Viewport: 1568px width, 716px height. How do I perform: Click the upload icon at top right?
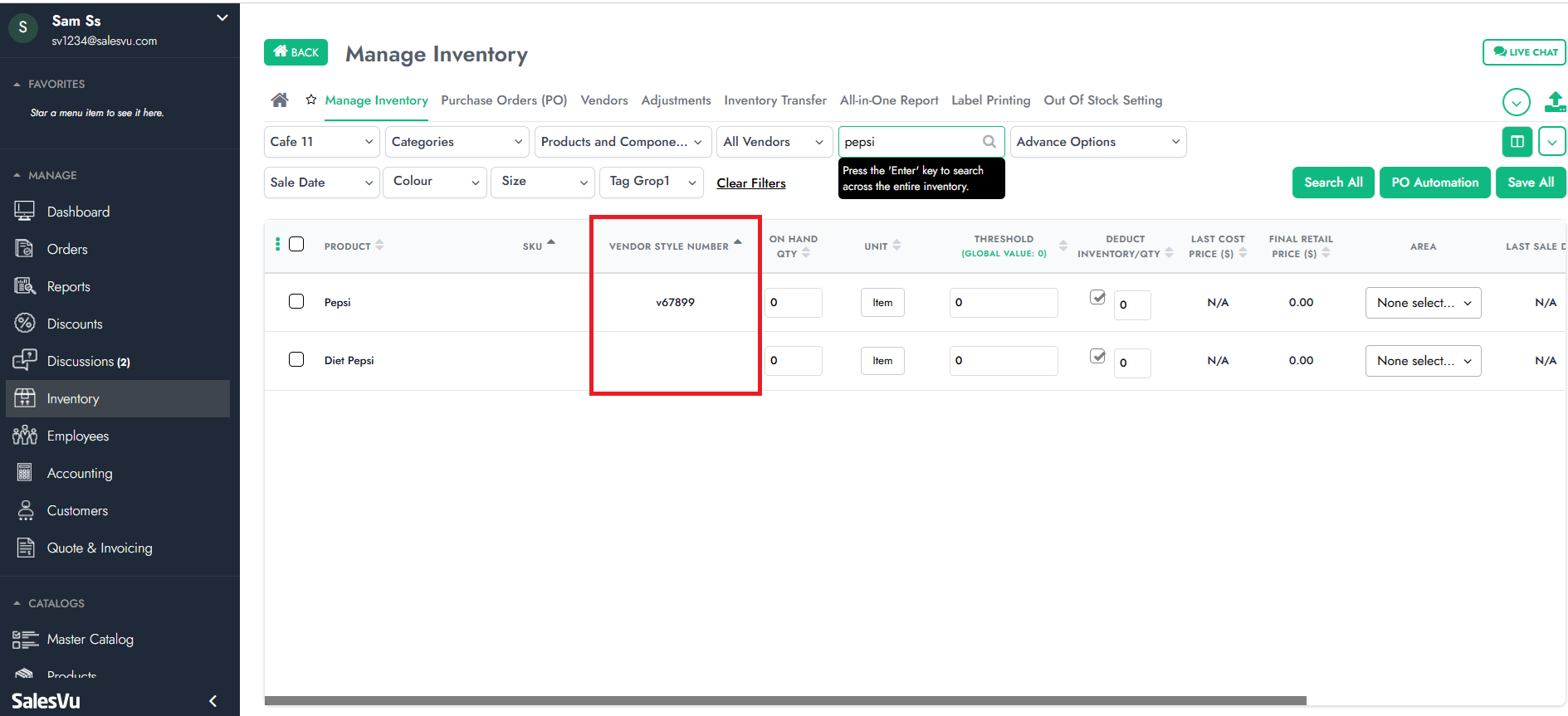[x=1554, y=102]
